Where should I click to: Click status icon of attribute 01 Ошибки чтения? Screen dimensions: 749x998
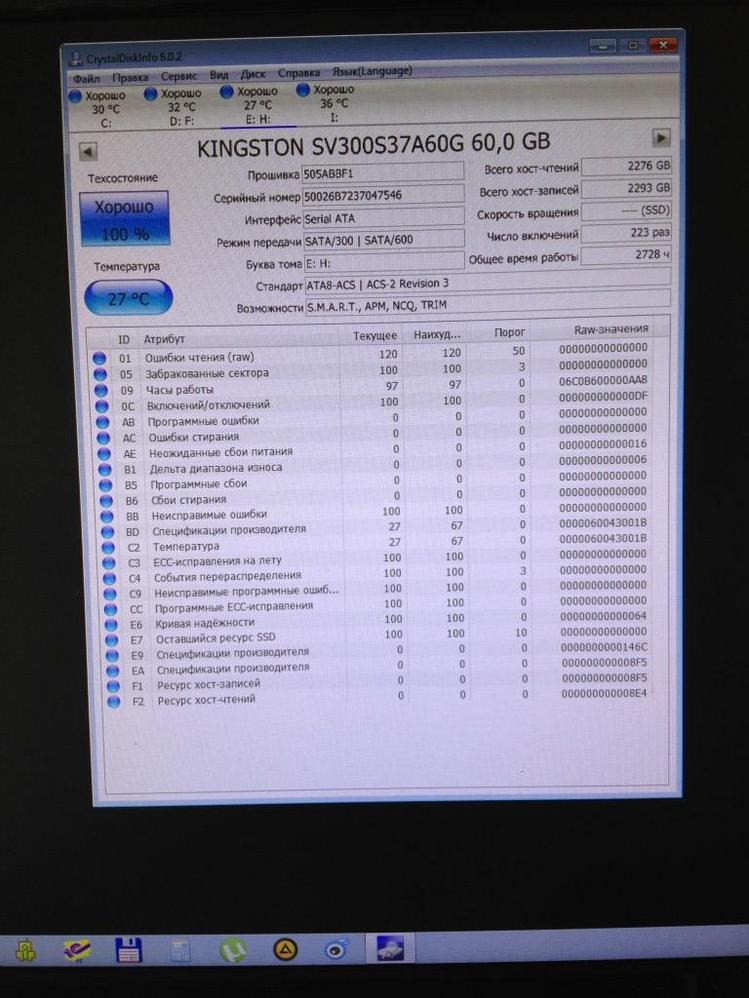(x=99, y=358)
